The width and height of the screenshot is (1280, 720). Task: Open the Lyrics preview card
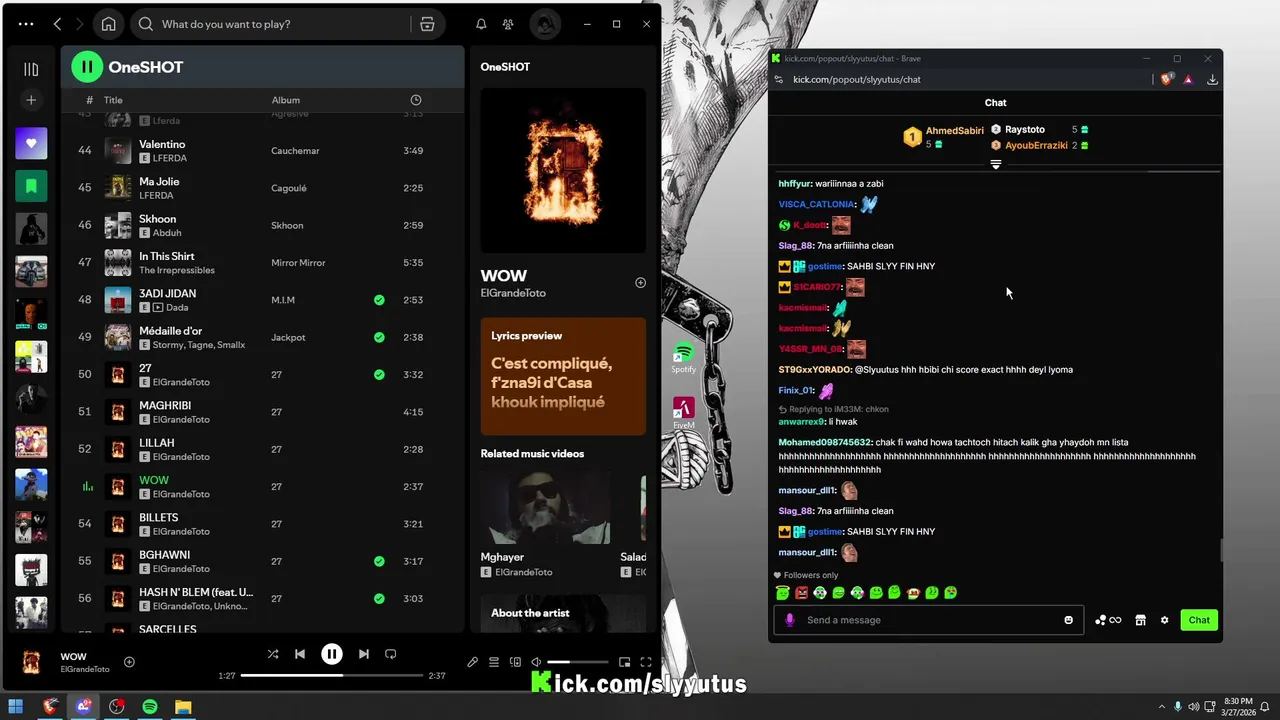[x=563, y=376]
